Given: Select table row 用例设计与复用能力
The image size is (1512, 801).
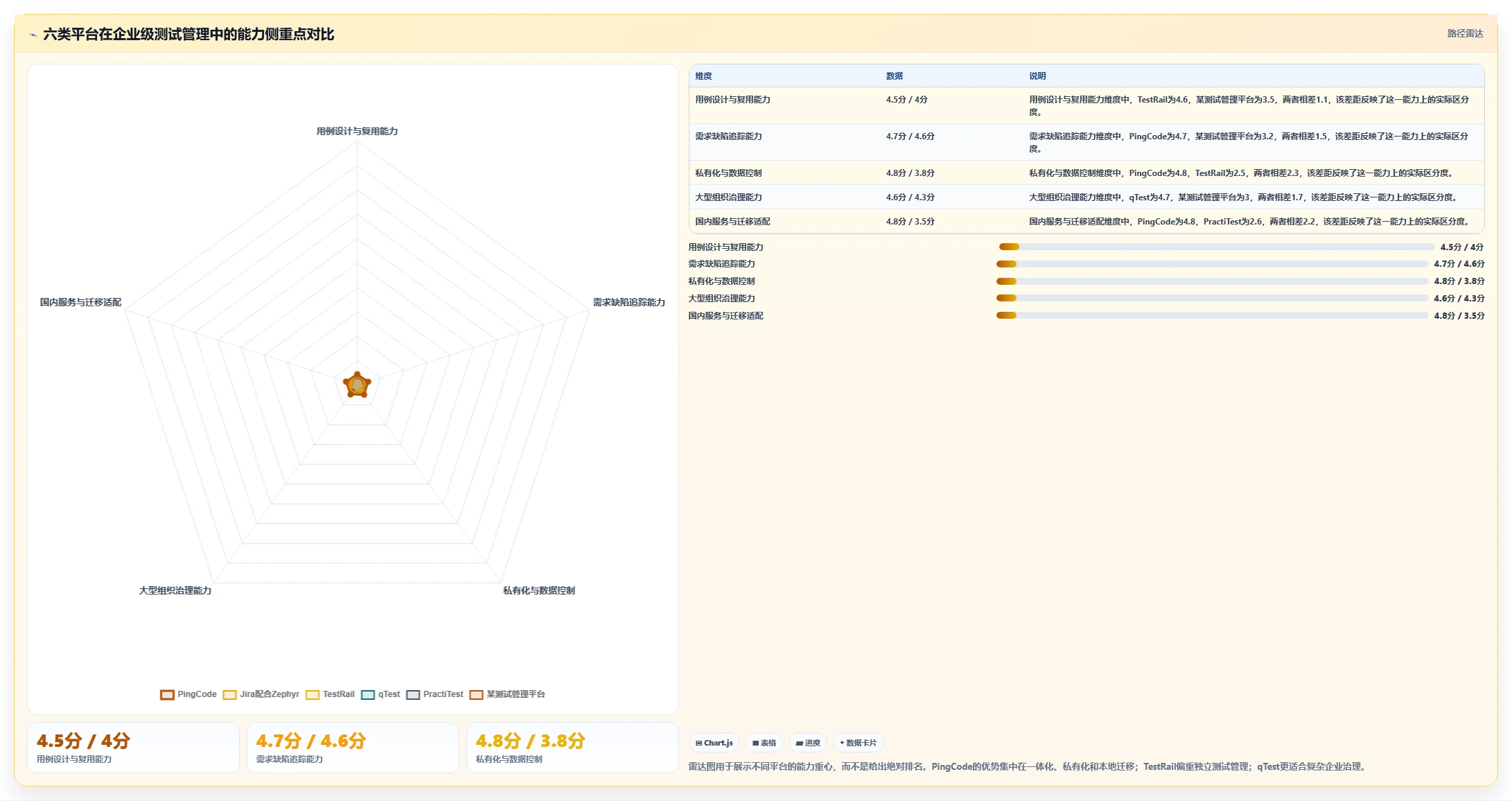Looking at the screenshot, I should coord(1087,105).
